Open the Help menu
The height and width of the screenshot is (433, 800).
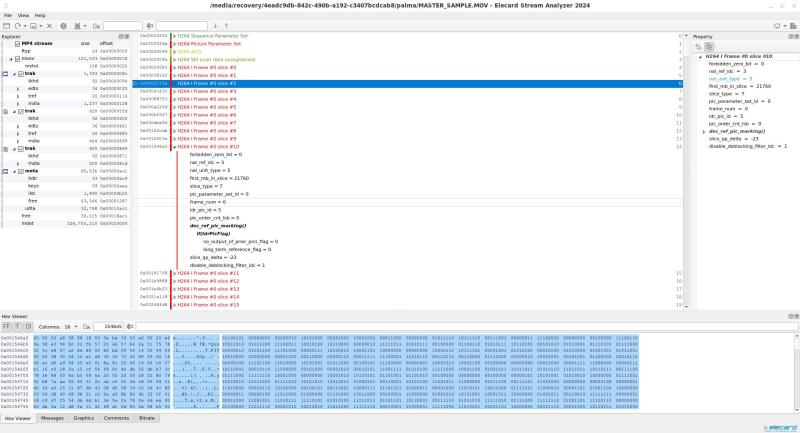pos(40,16)
